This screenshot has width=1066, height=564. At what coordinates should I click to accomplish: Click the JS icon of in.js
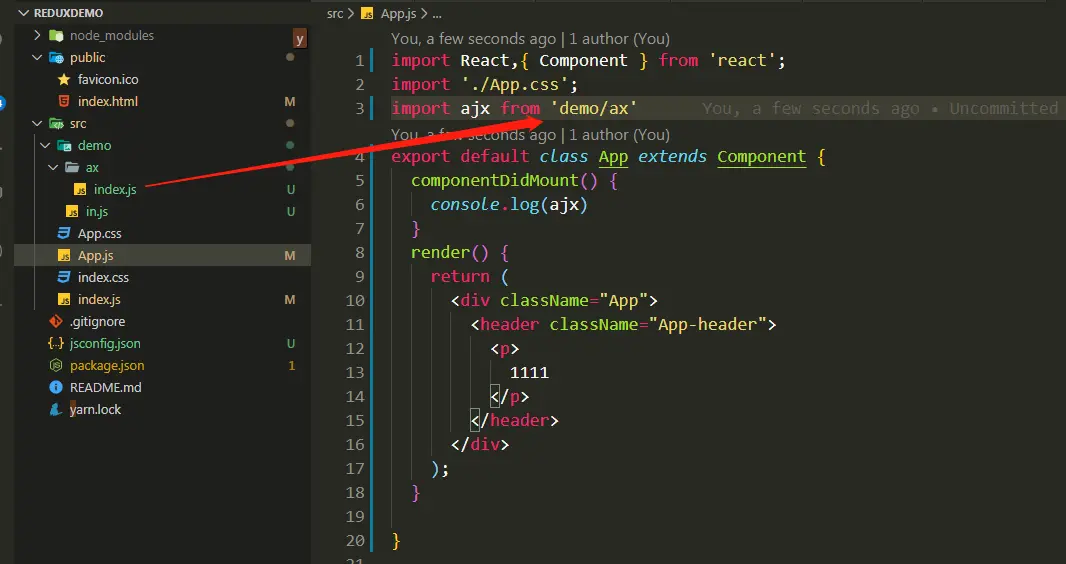71,211
